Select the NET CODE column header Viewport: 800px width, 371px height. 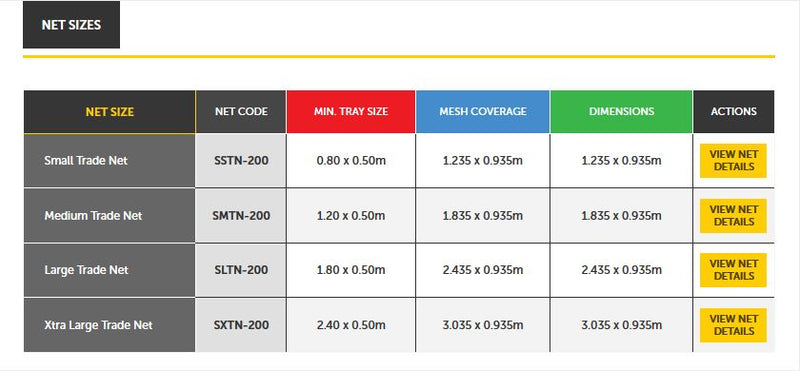[241, 112]
